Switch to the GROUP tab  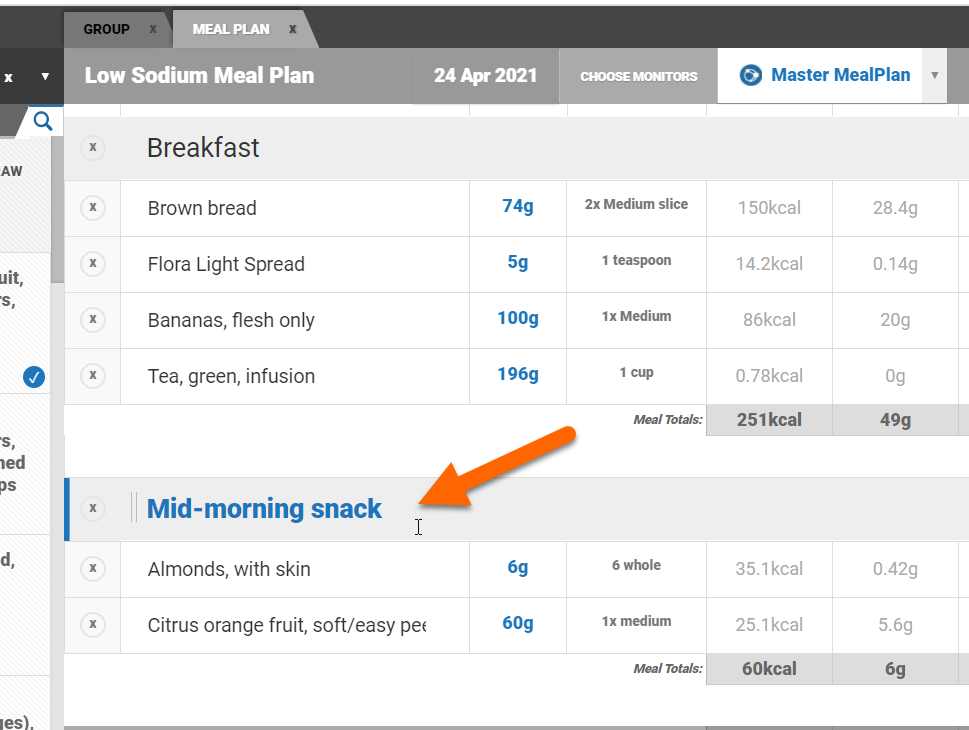pyautogui.click(x=106, y=29)
